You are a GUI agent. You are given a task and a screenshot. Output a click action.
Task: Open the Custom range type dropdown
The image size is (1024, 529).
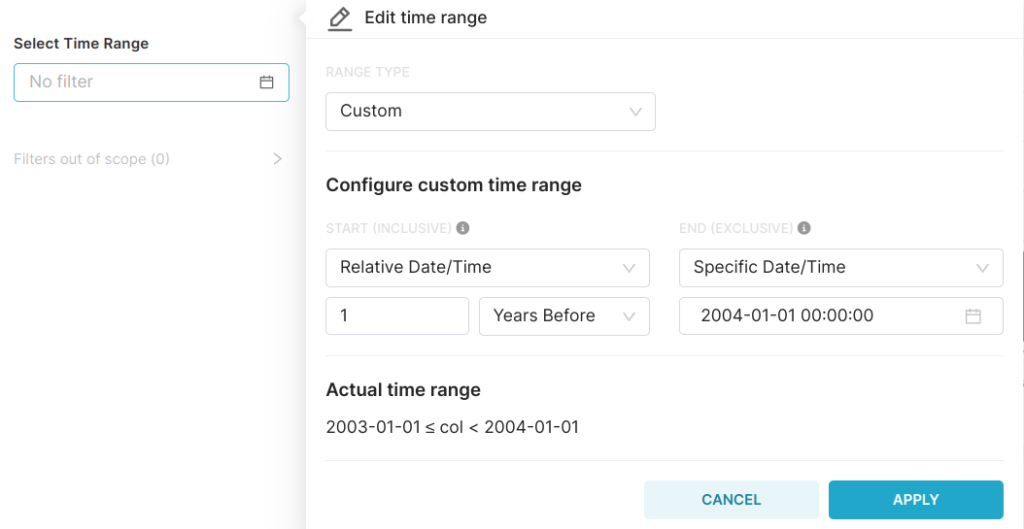pos(490,111)
